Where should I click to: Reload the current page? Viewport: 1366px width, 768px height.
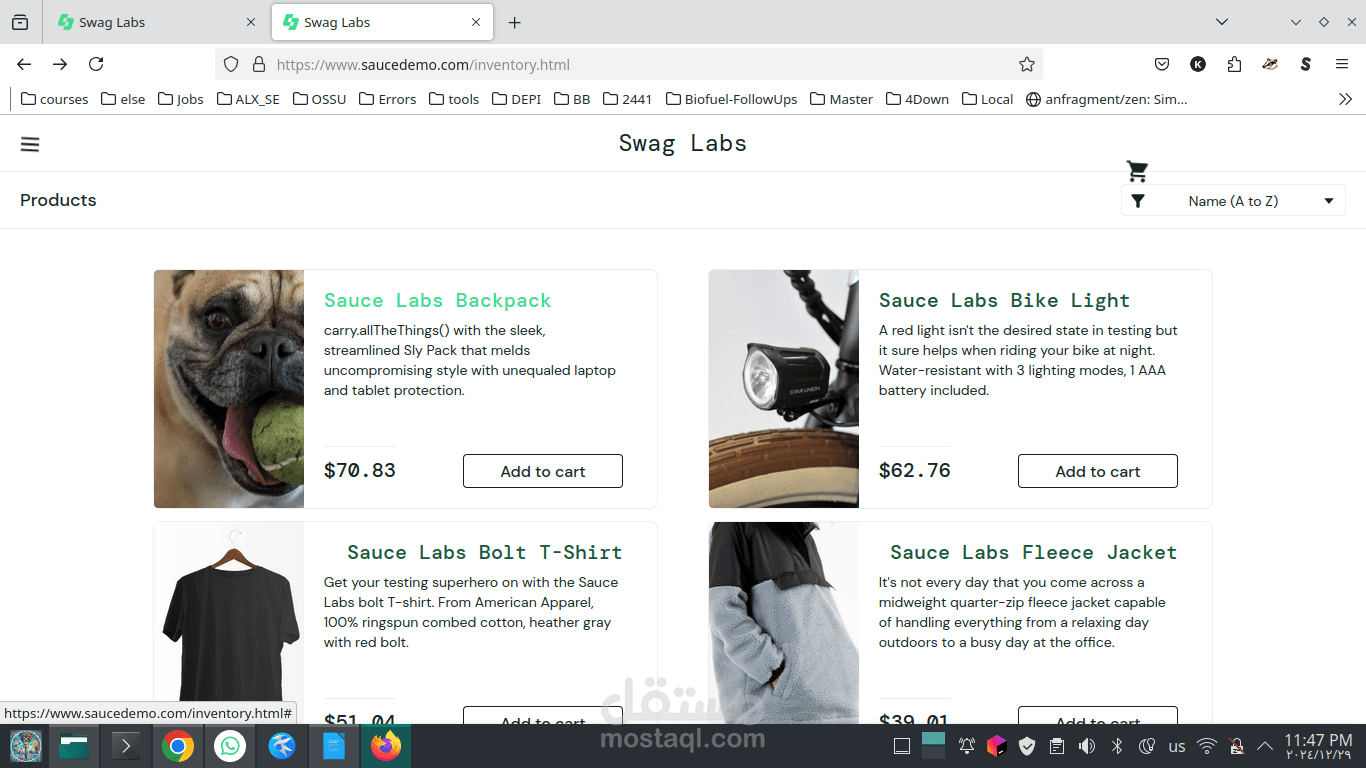pyautogui.click(x=96, y=64)
